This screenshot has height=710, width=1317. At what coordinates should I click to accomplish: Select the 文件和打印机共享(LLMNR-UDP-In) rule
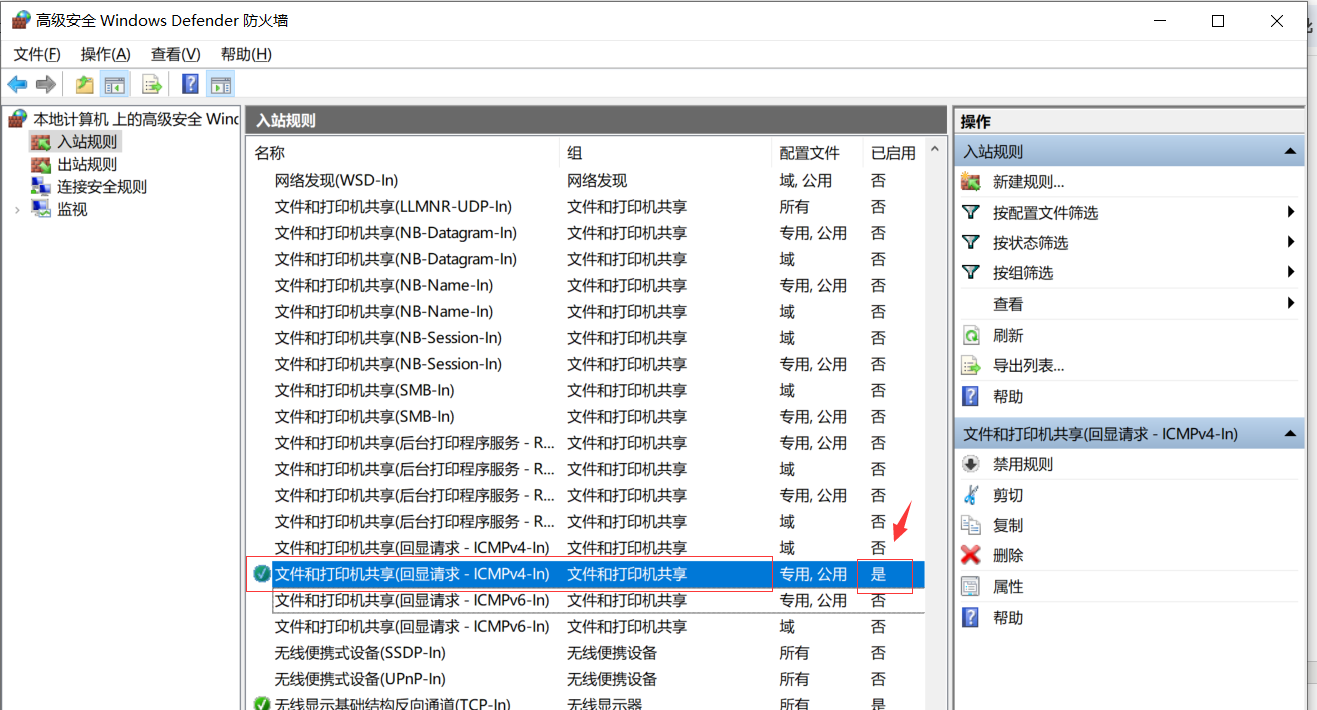tap(393, 206)
